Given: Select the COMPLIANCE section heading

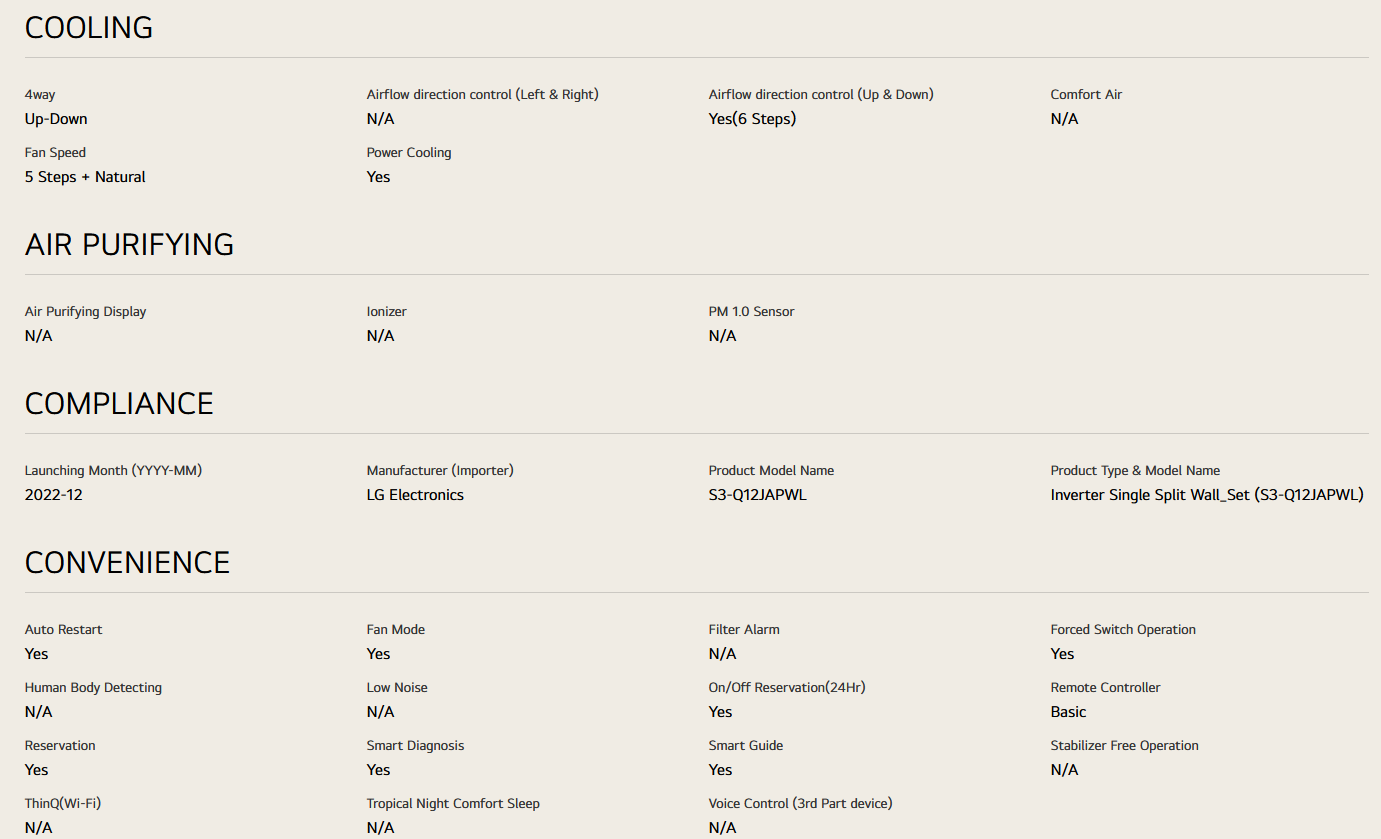Looking at the screenshot, I should [119, 404].
